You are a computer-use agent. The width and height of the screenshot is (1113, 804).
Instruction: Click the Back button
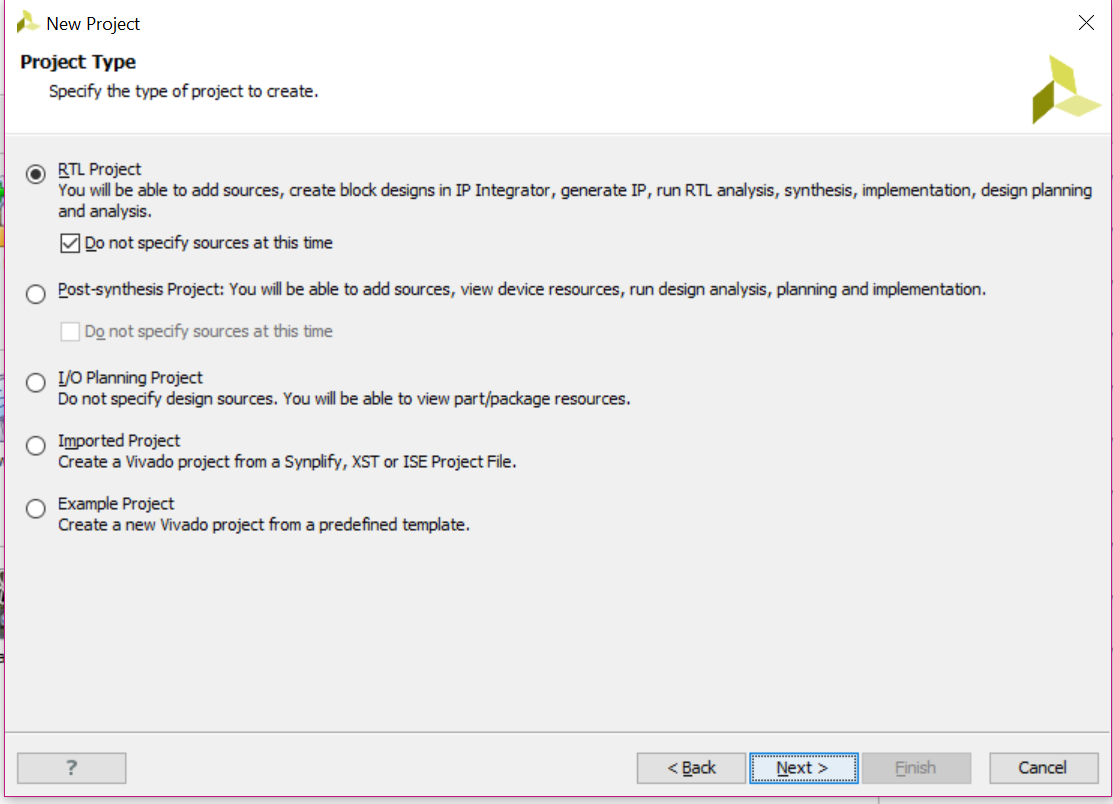[690, 768]
